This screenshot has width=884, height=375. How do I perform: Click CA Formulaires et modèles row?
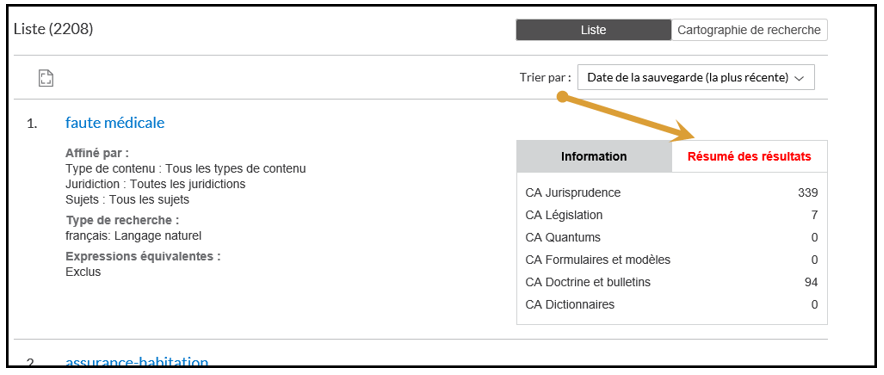click(671, 260)
